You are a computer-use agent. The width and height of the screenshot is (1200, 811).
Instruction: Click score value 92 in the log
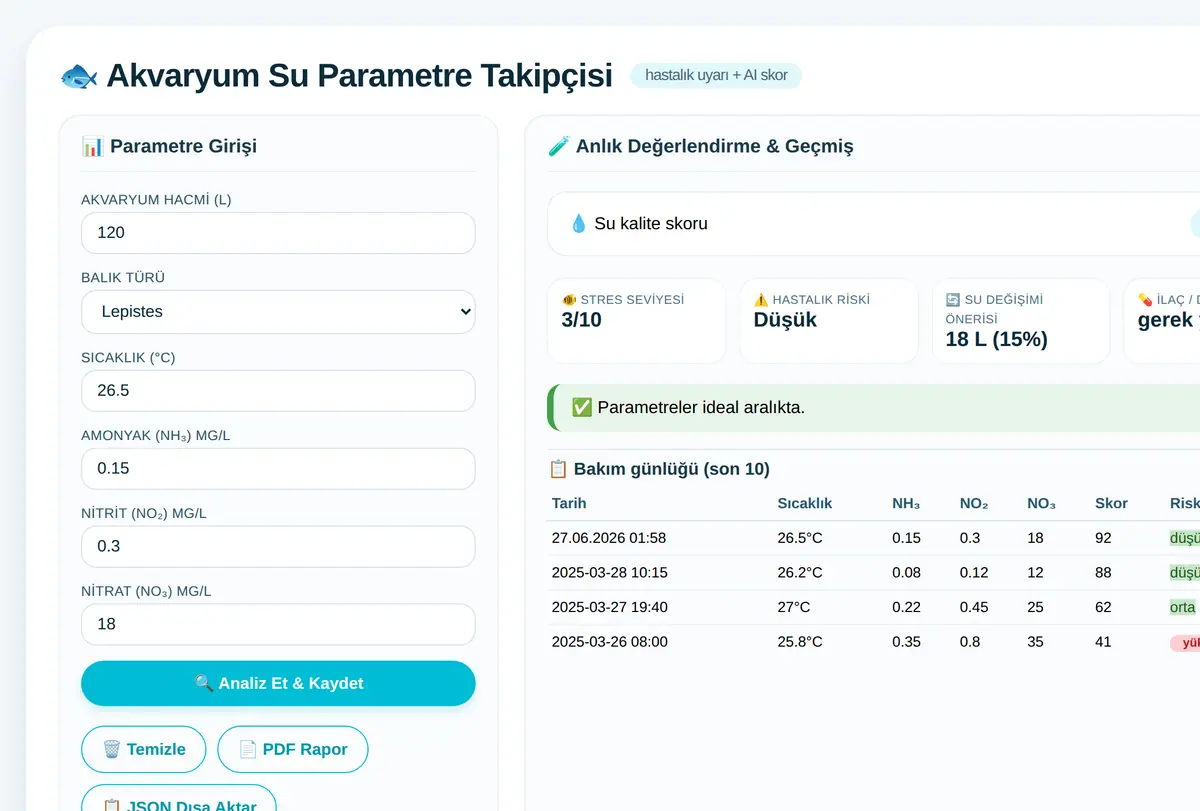click(1103, 538)
